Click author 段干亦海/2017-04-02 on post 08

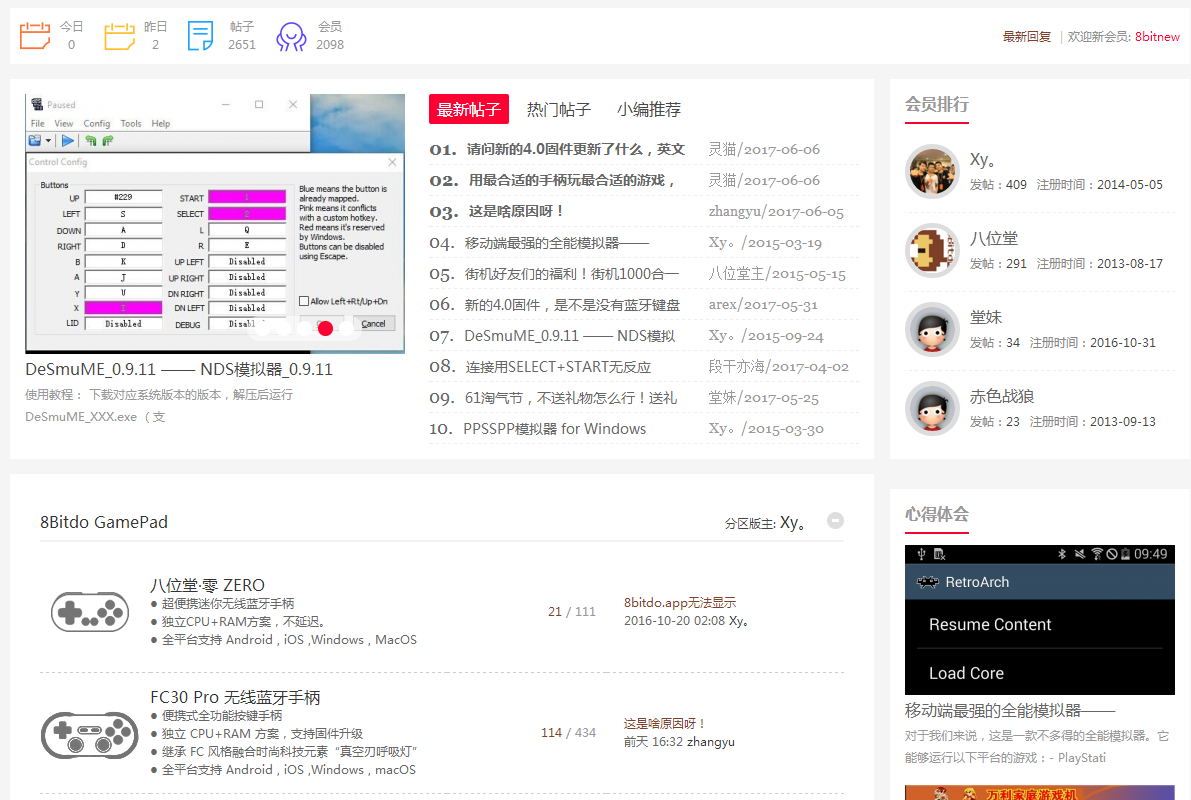click(x=779, y=367)
